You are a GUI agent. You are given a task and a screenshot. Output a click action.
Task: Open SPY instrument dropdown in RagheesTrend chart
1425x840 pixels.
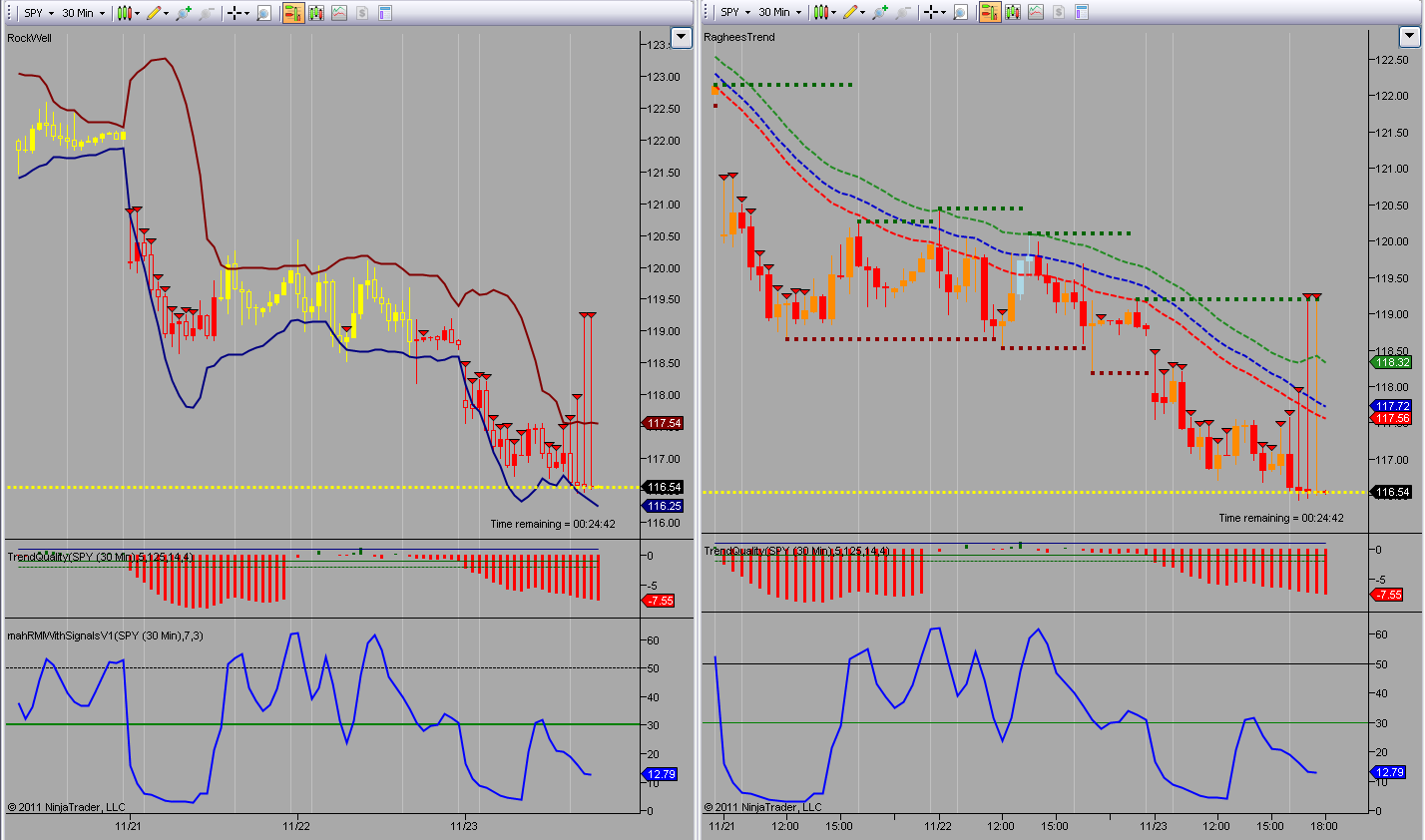coord(734,12)
